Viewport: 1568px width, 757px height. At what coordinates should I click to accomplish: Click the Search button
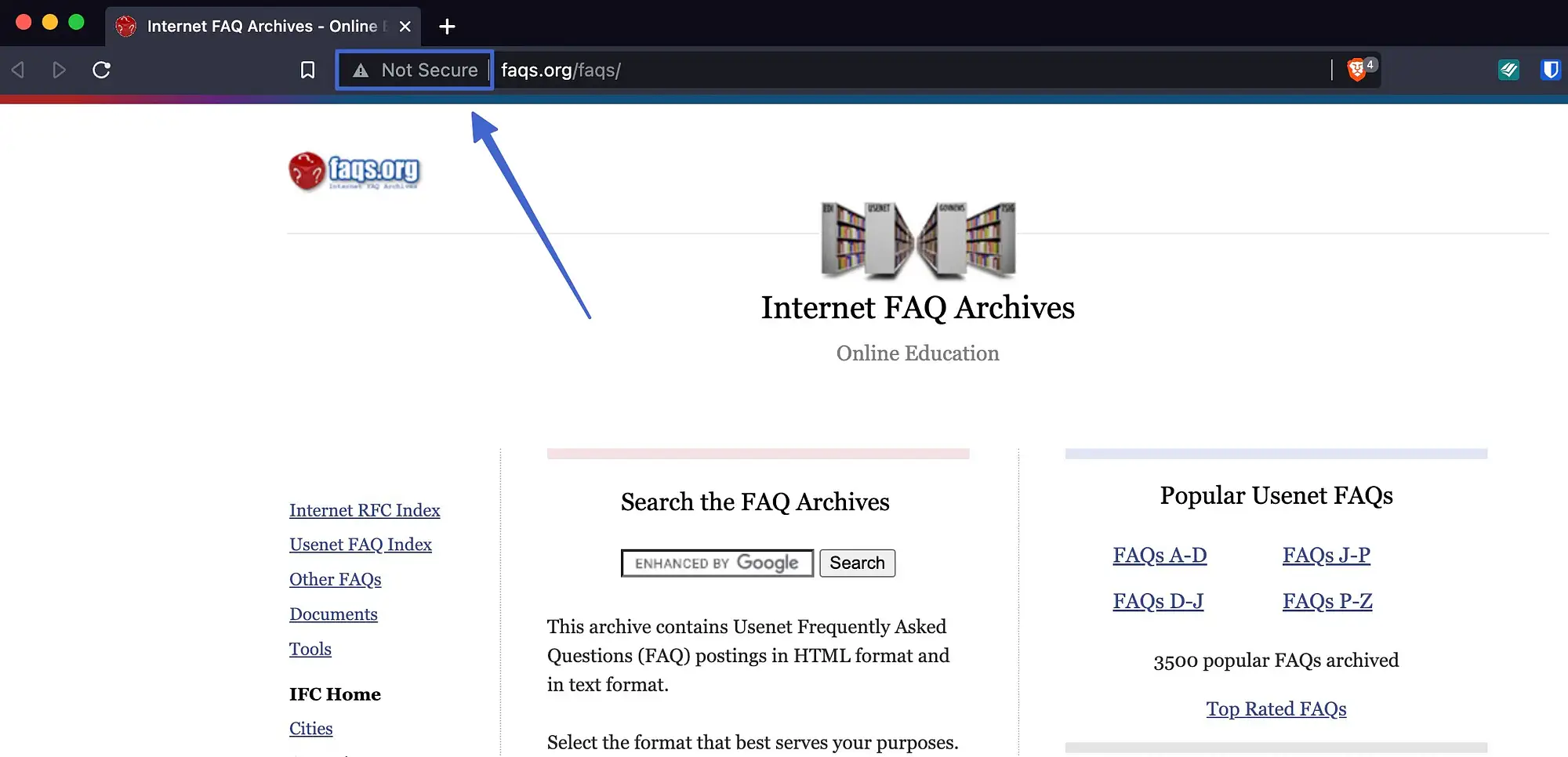(857, 563)
